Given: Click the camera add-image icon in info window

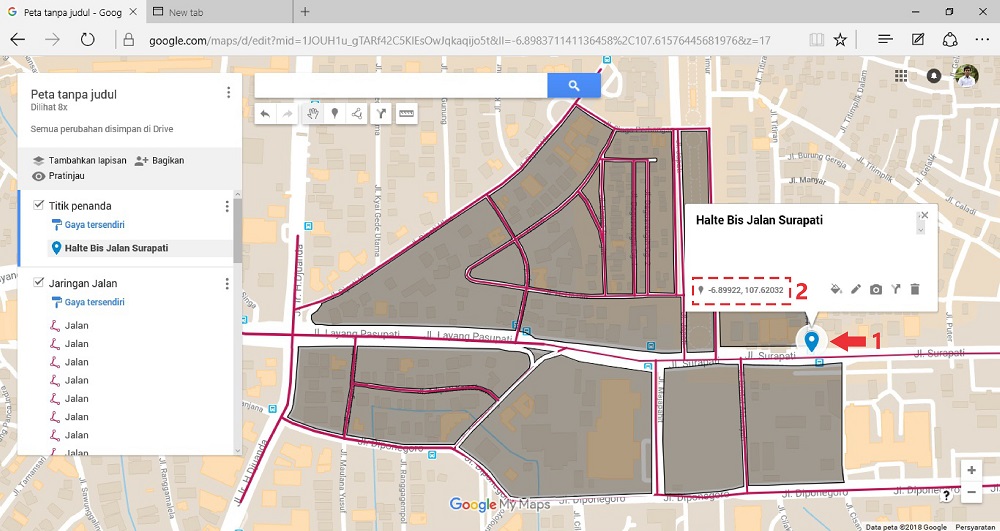Looking at the screenshot, I should pos(876,290).
